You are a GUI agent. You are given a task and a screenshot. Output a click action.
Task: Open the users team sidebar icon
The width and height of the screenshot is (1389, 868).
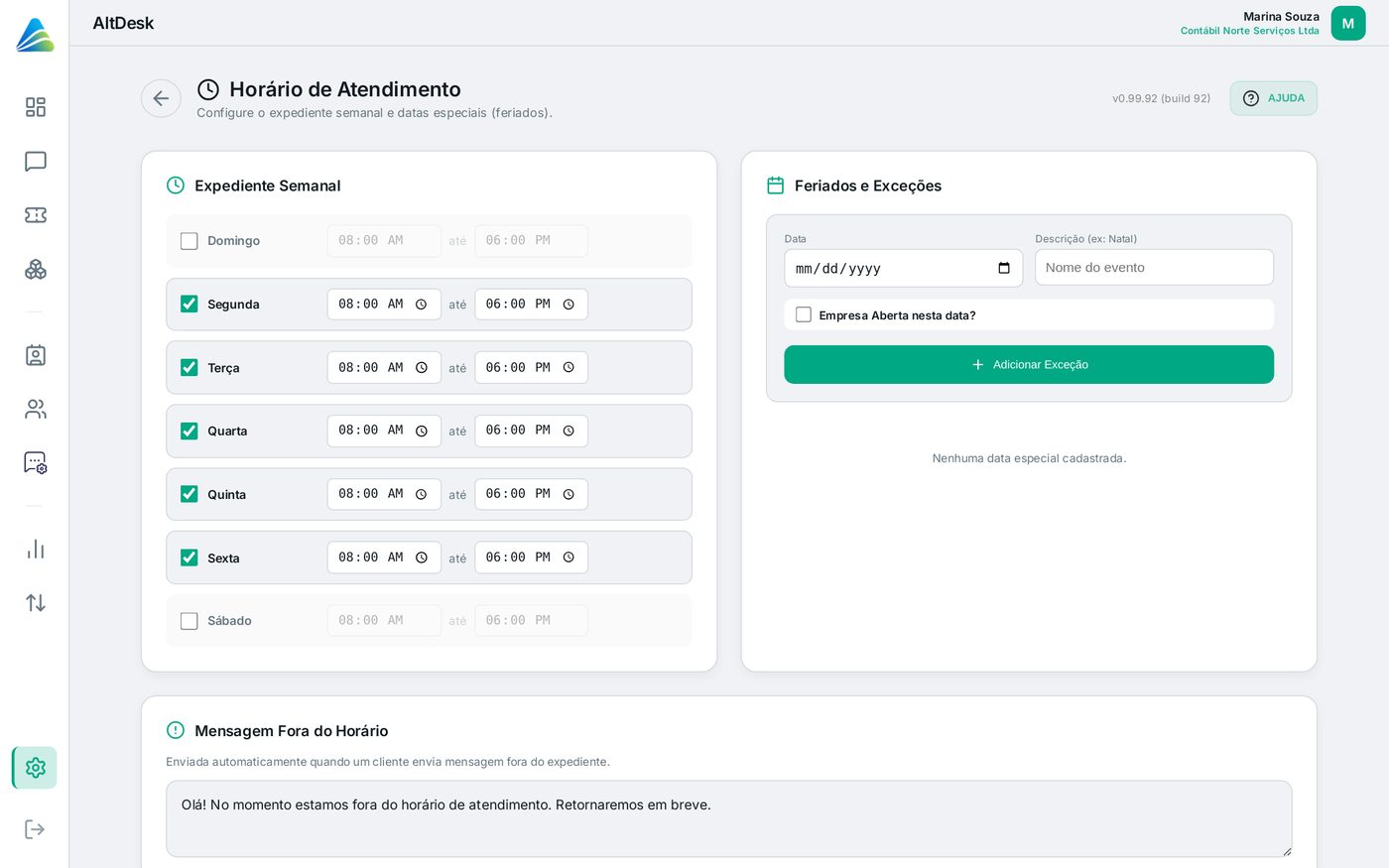pos(36,409)
